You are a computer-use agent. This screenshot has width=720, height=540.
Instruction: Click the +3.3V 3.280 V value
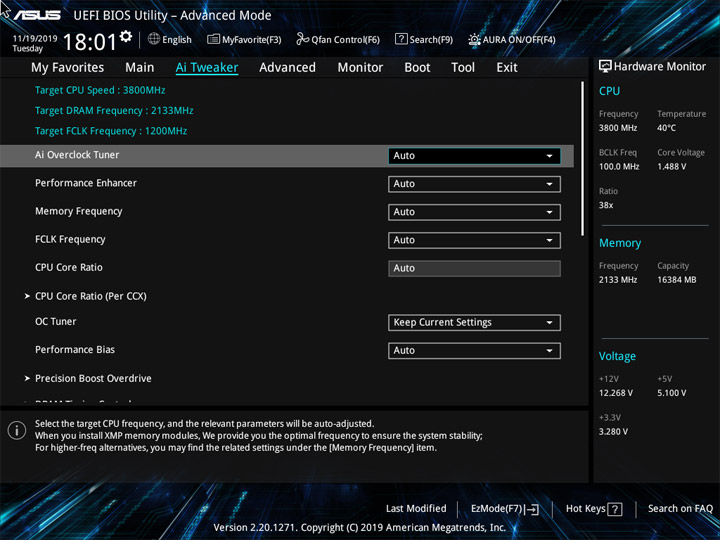(613, 432)
